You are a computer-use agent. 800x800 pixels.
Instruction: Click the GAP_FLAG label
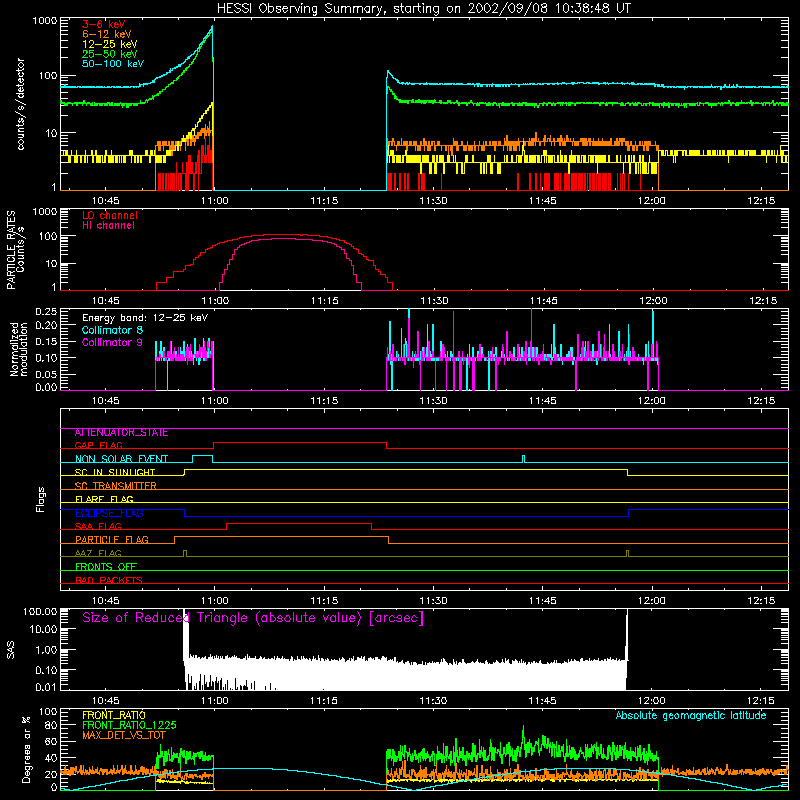[98, 445]
